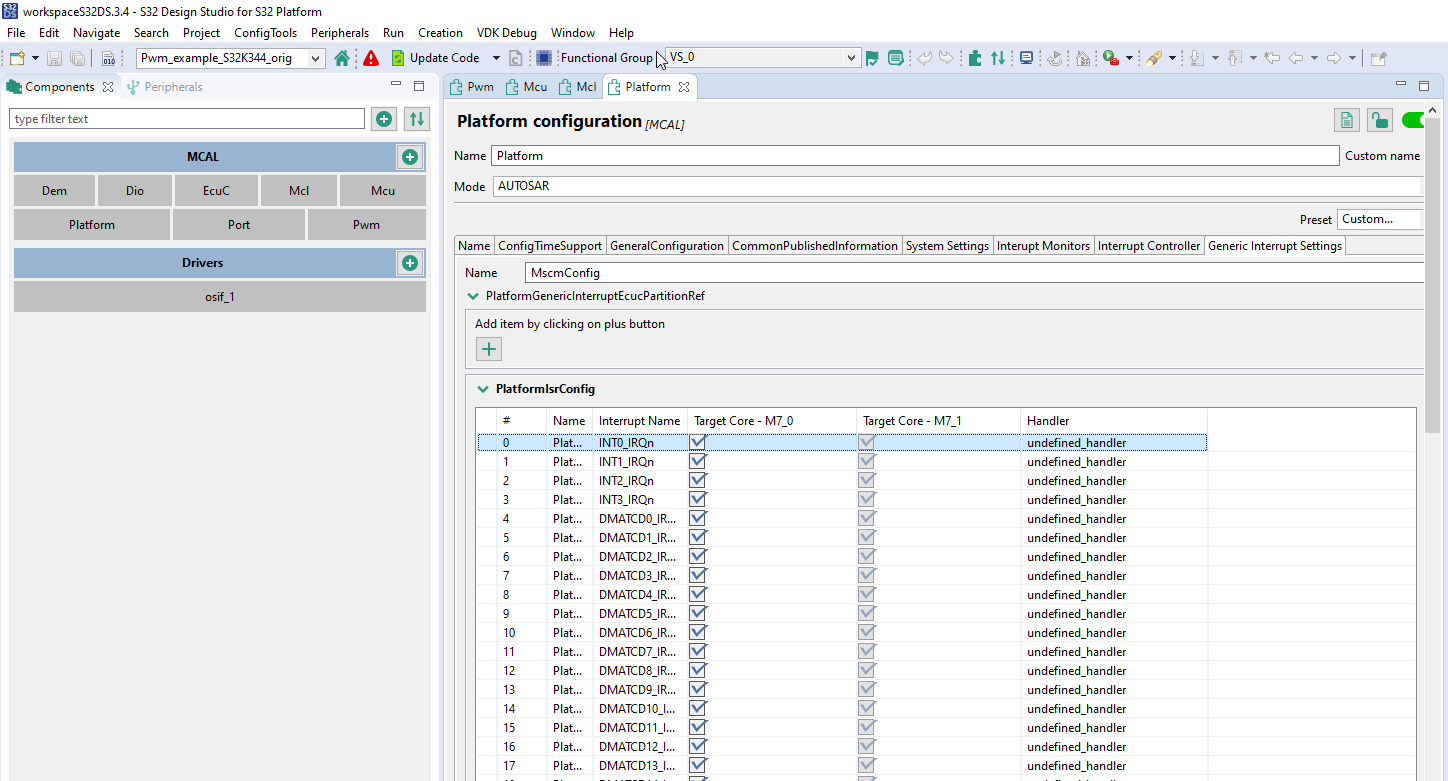Screen dimensions: 1448x781
Task: Select the Pwm component in MCAL group
Action: point(366,224)
